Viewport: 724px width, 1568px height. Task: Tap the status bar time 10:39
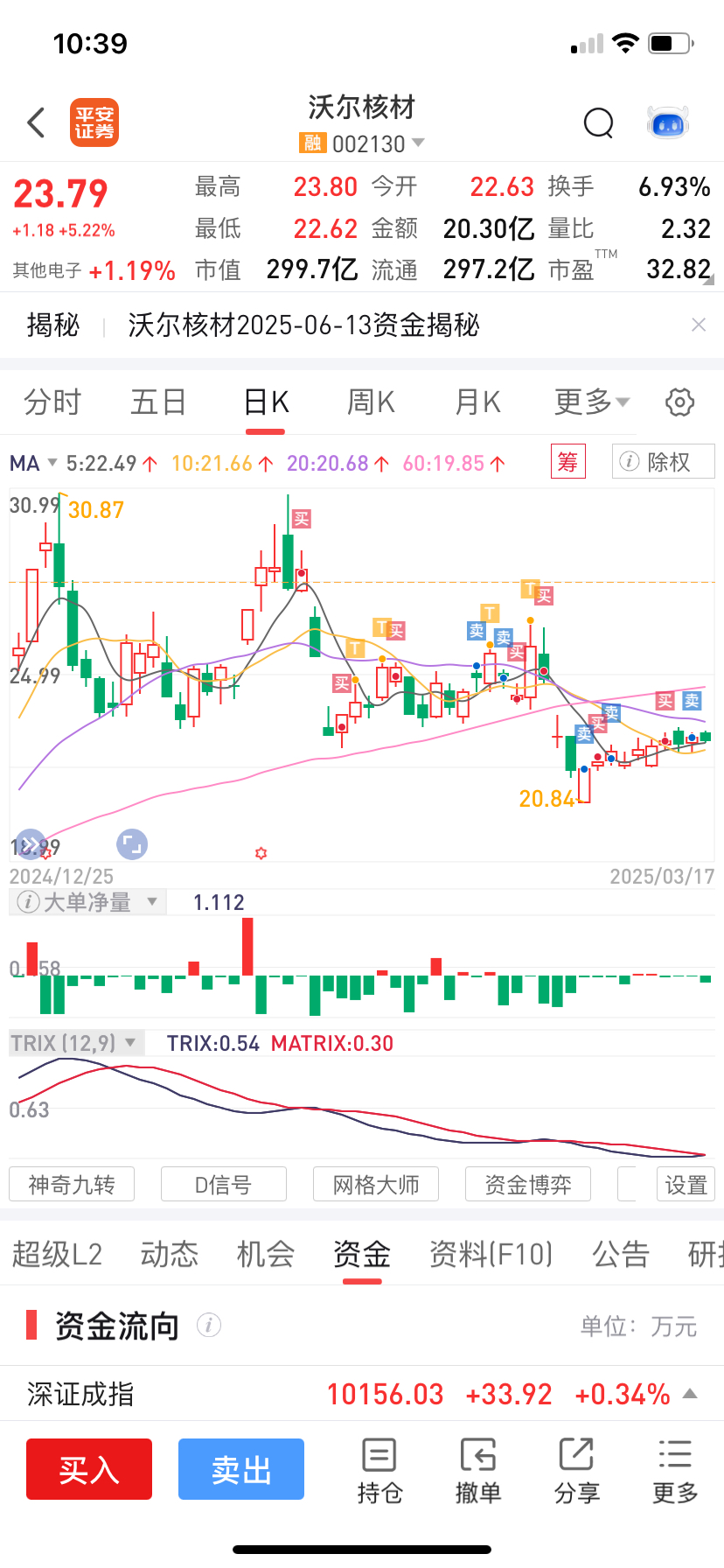click(90, 43)
